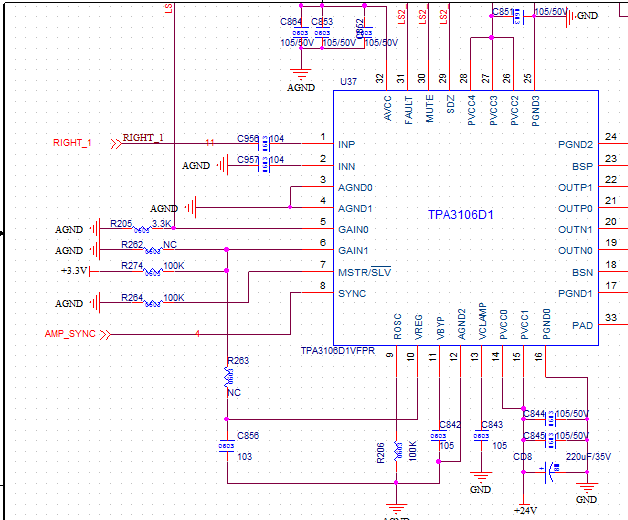Screen dimensions: 628x520
Task: Click the ROSC pin name
Action: (x=397, y=327)
